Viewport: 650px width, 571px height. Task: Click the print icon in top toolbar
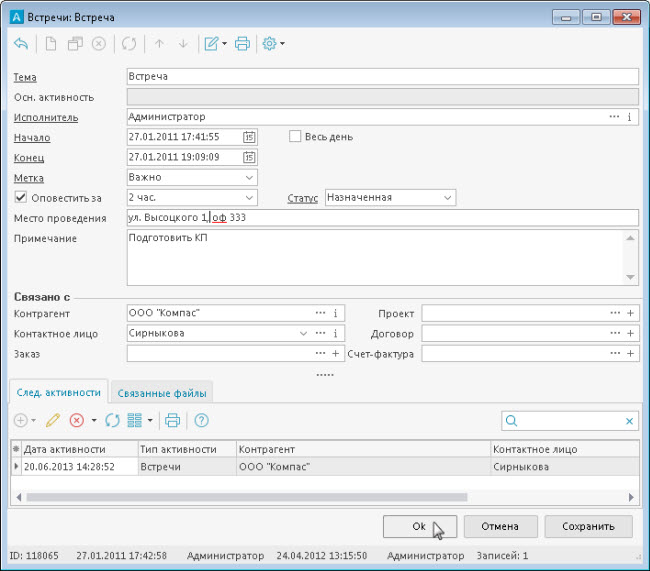(242, 44)
